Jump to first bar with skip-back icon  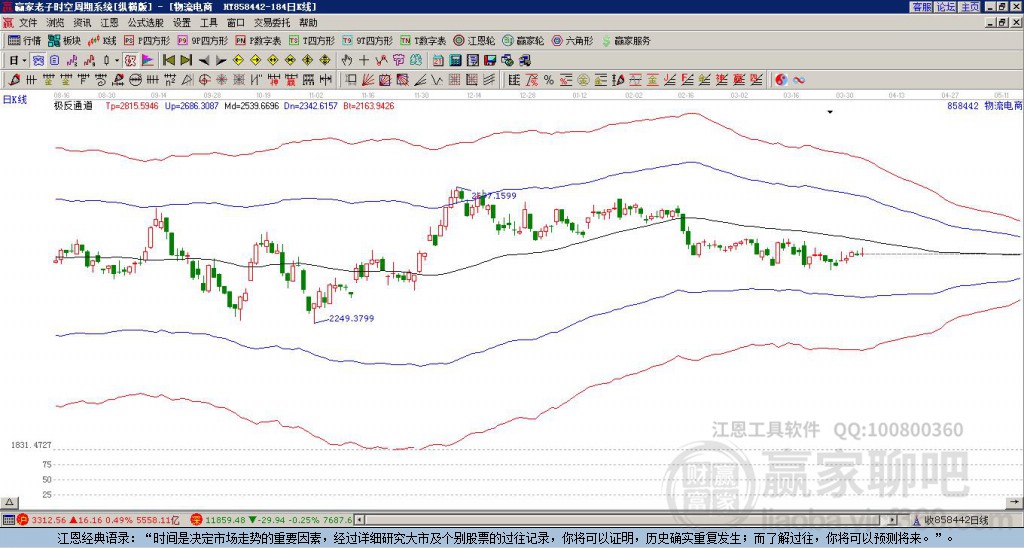tap(169, 61)
